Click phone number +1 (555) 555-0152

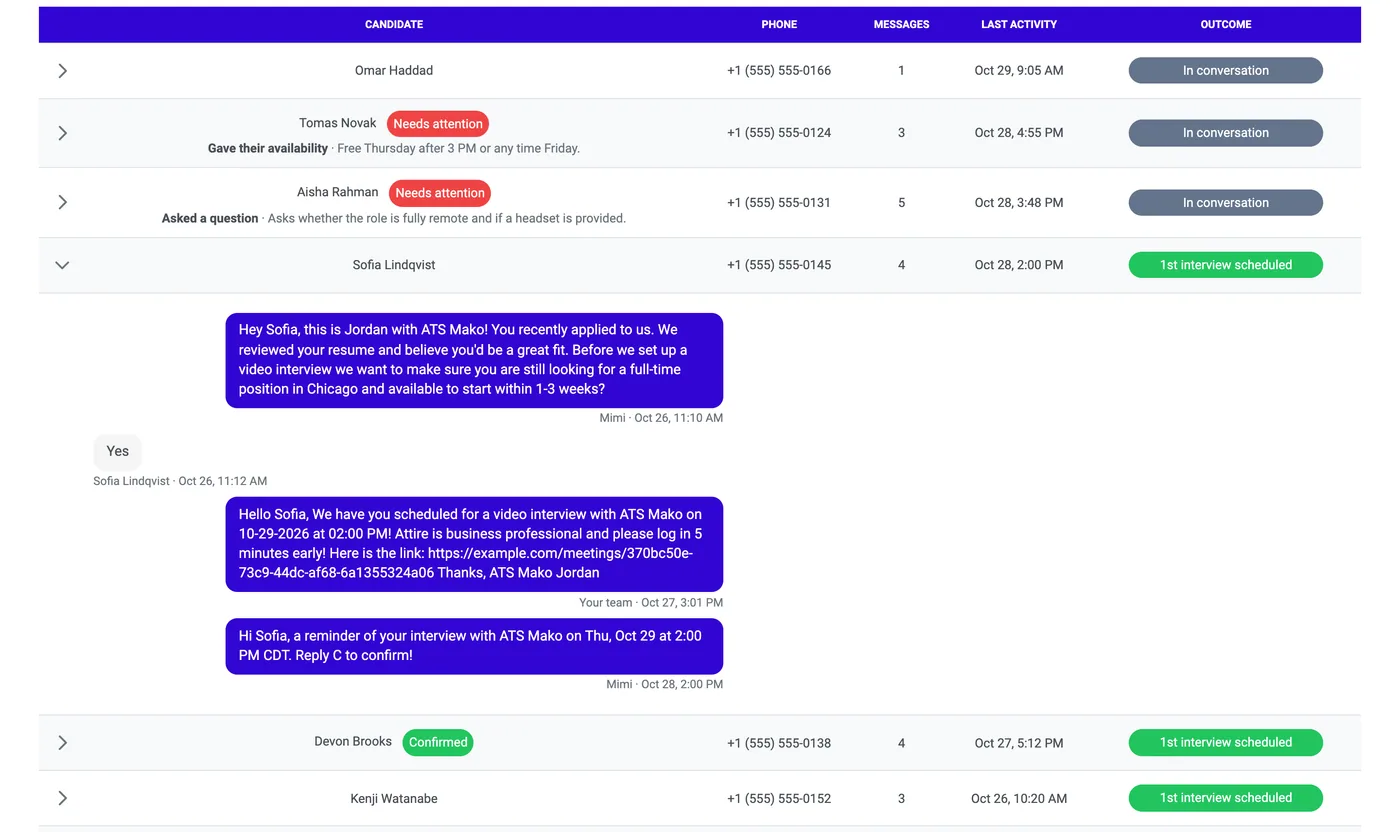click(779, 798)
